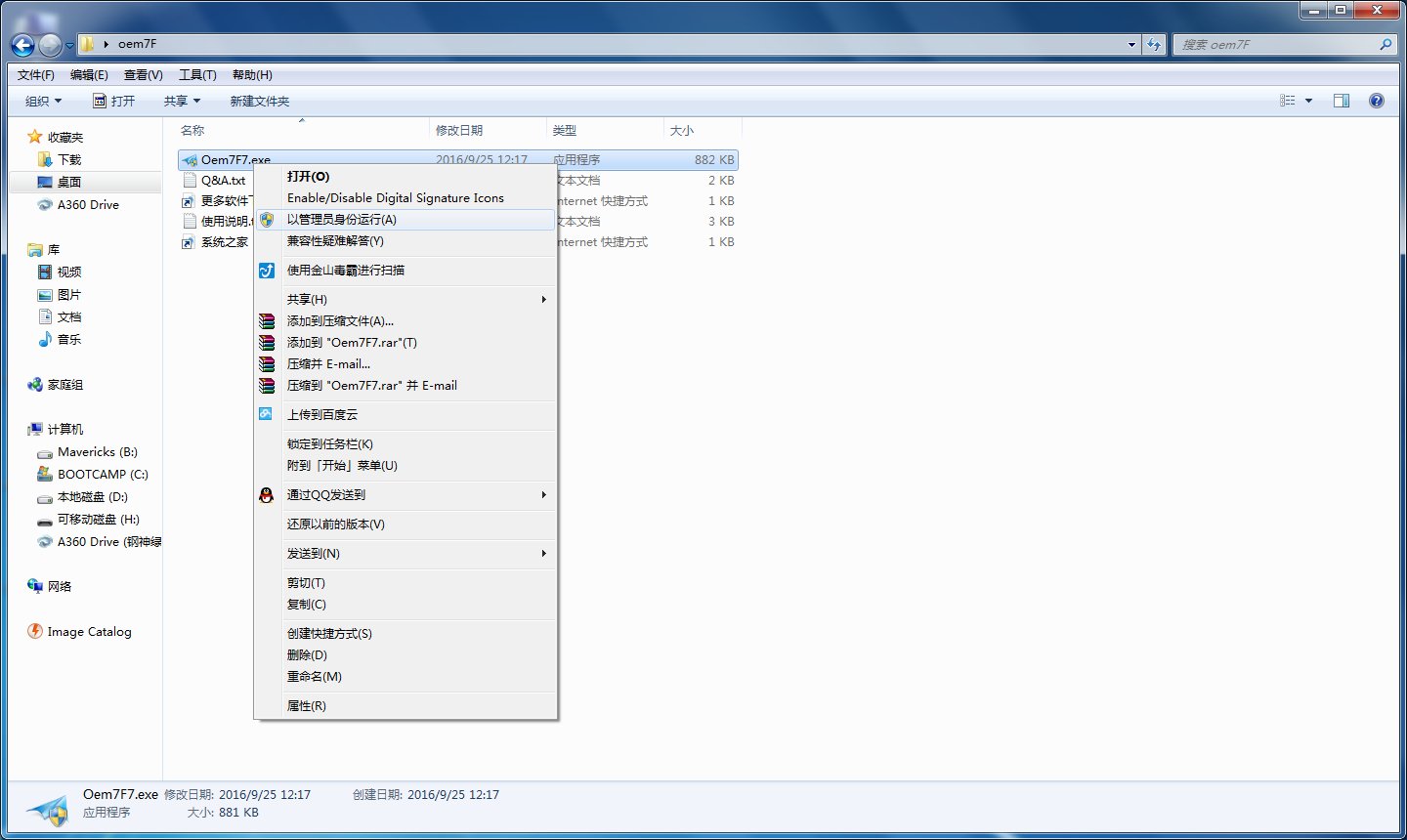
Task: Select 属性(R) in the context menu
Action: click(x=308, y=705)
